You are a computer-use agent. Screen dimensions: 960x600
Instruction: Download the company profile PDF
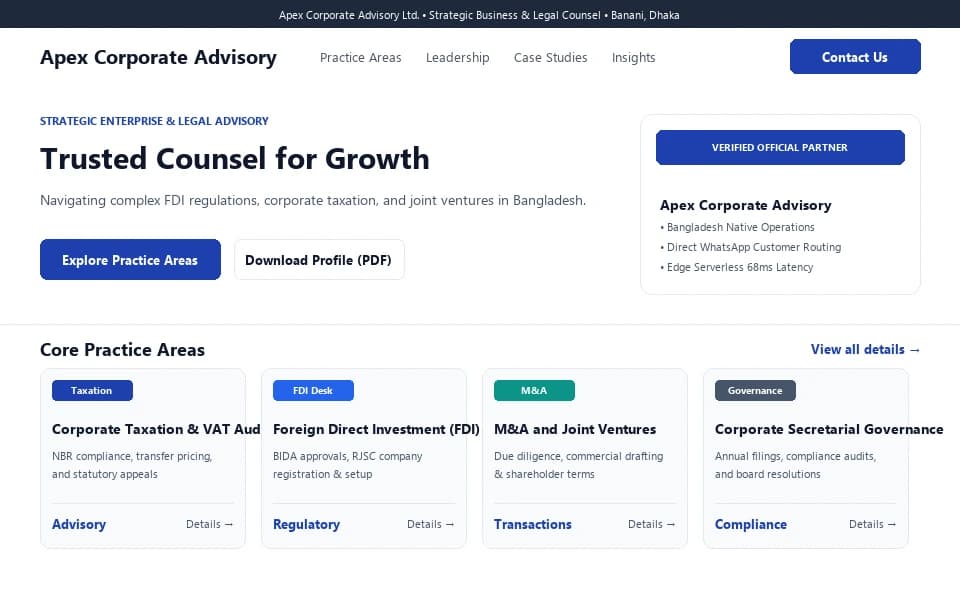319,260
